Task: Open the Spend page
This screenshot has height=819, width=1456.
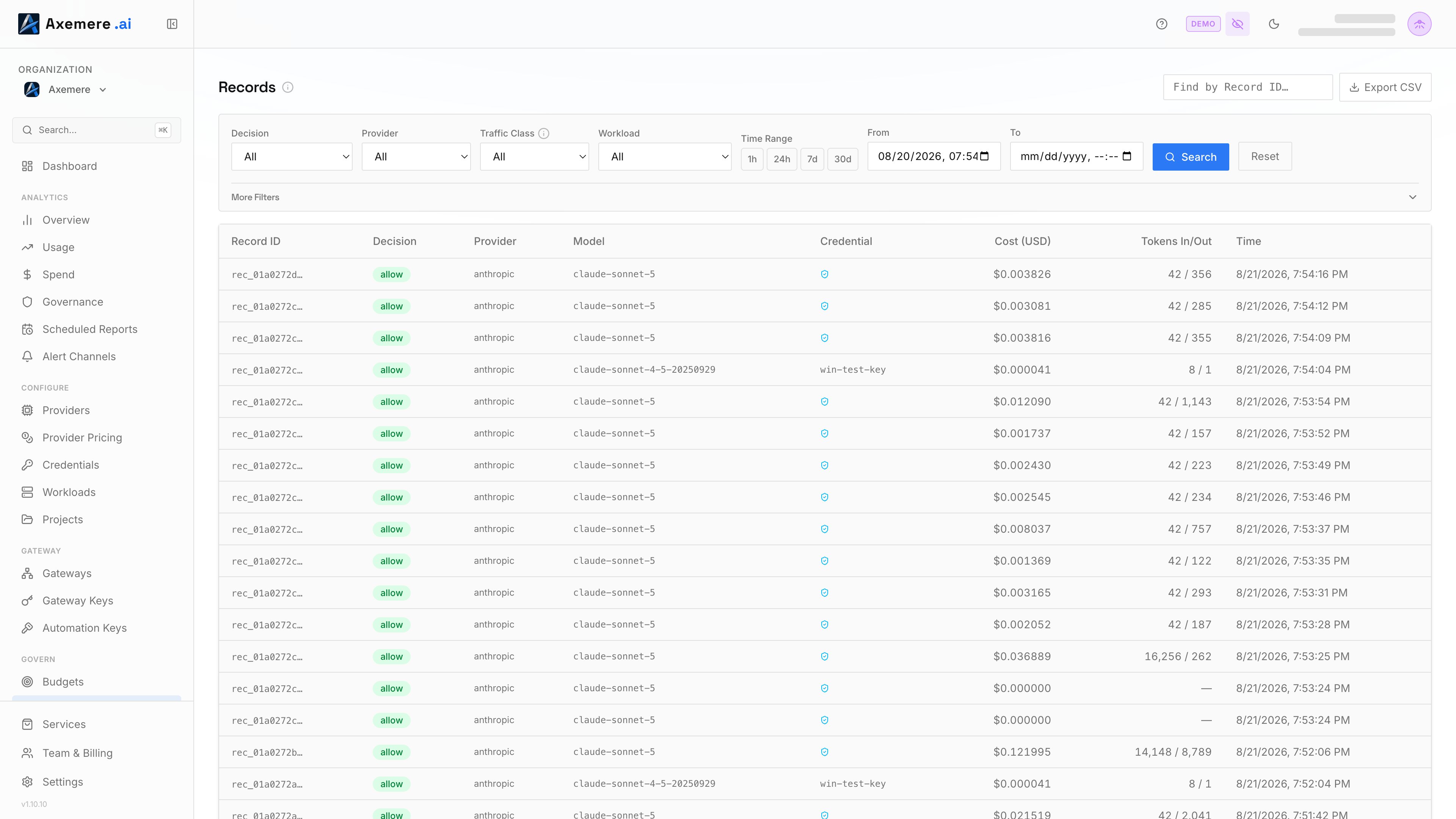Action: click(x=97, y=275)
